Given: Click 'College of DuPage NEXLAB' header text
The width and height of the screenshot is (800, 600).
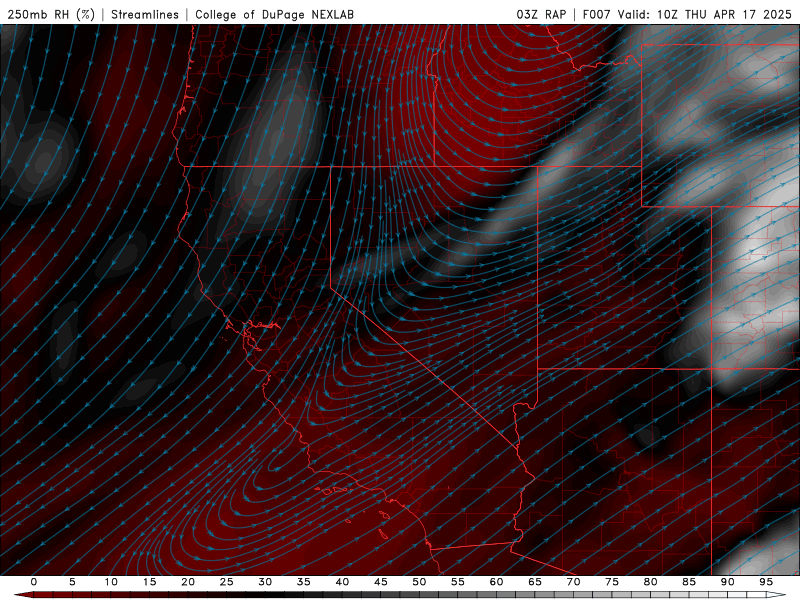Looking at the screenshot, I should click(x=274, y=14).
